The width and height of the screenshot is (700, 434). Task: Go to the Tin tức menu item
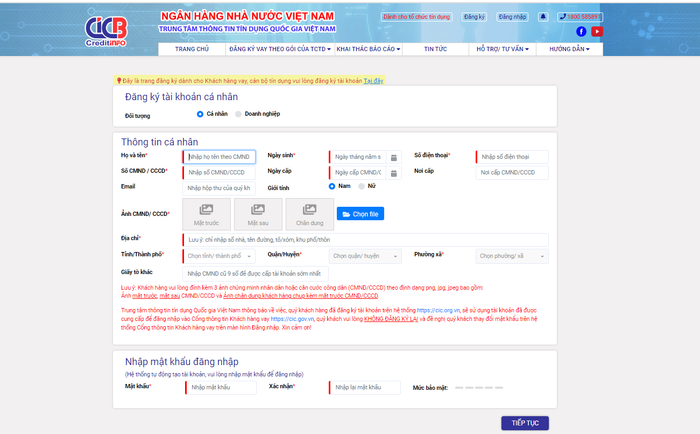[x=435, y=48]
